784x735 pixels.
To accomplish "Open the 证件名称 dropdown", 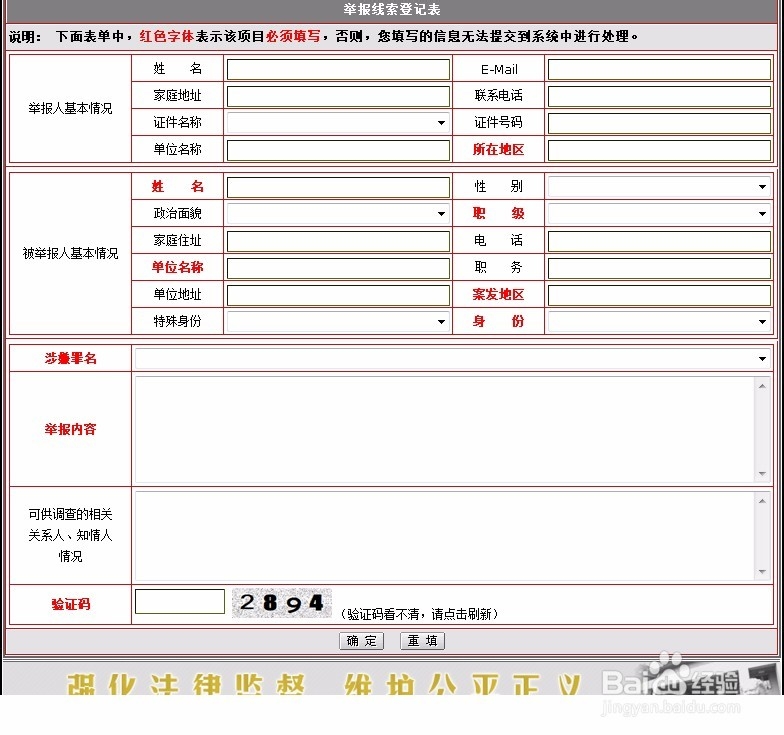I will point(338,123).
